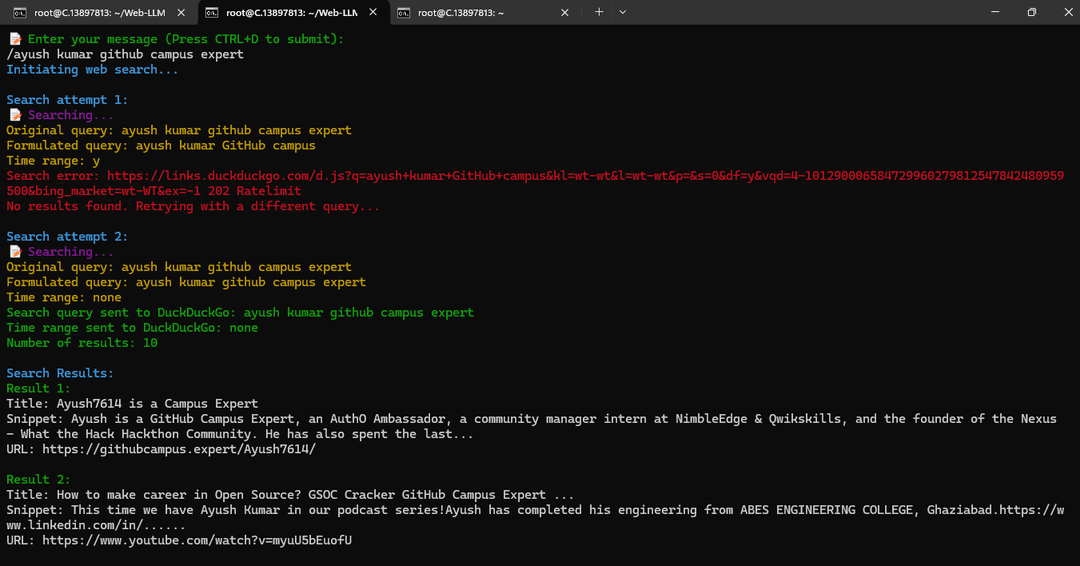Image resolution: width=1080 pixels, height=566 pixels.
Task: Click the terminal icon on third tab
Action: 404,13
